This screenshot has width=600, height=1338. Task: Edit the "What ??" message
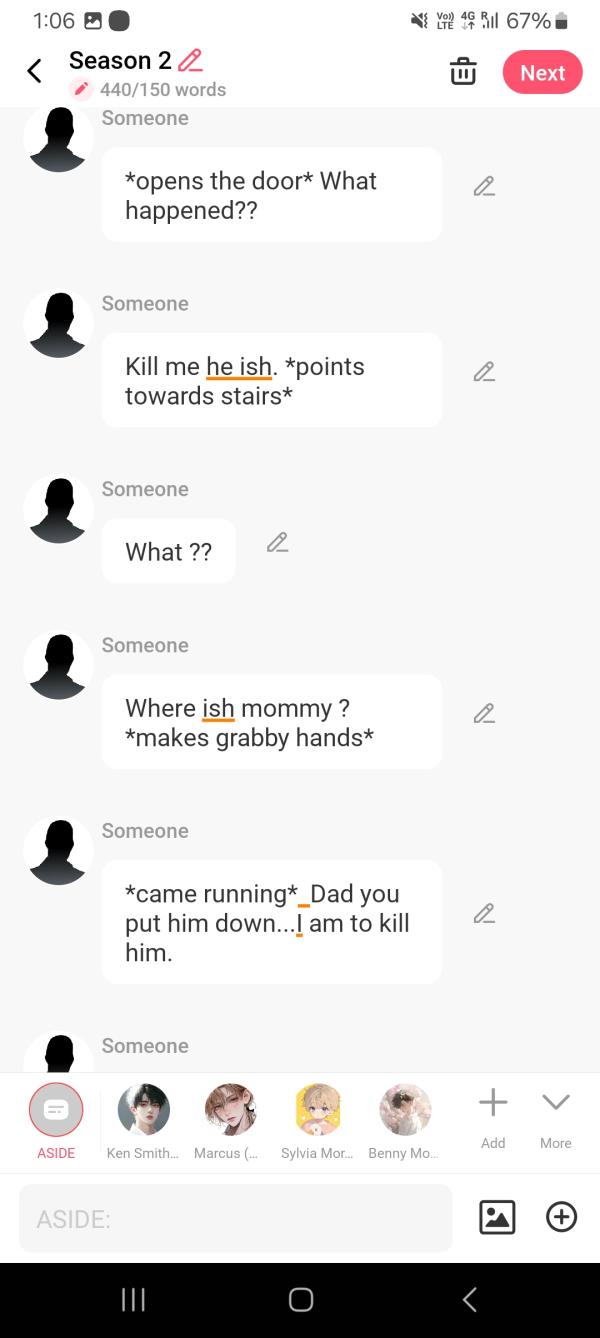click(277, 542)
